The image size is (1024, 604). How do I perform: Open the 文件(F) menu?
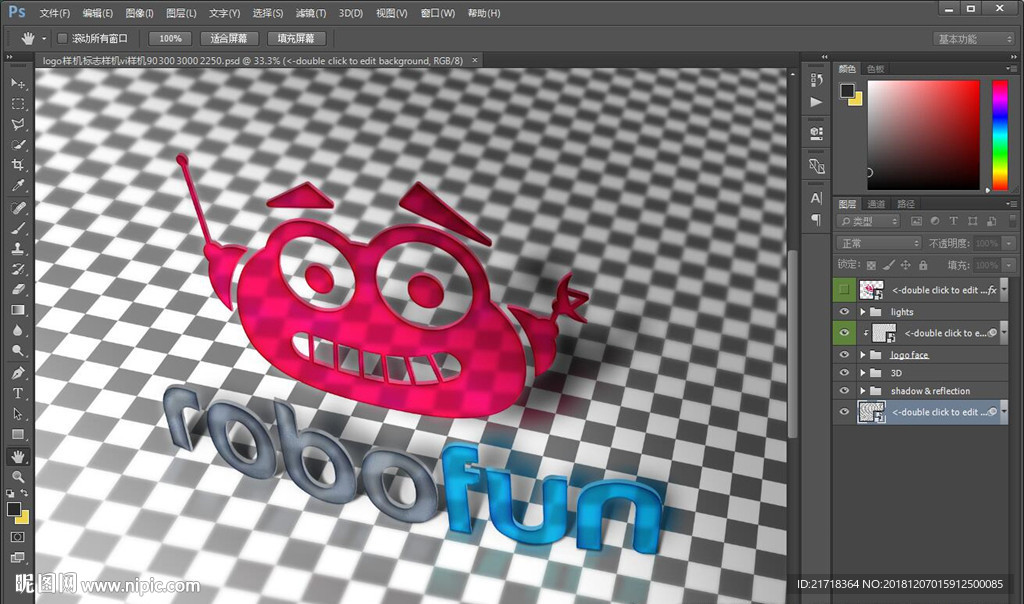click(54, 13)
